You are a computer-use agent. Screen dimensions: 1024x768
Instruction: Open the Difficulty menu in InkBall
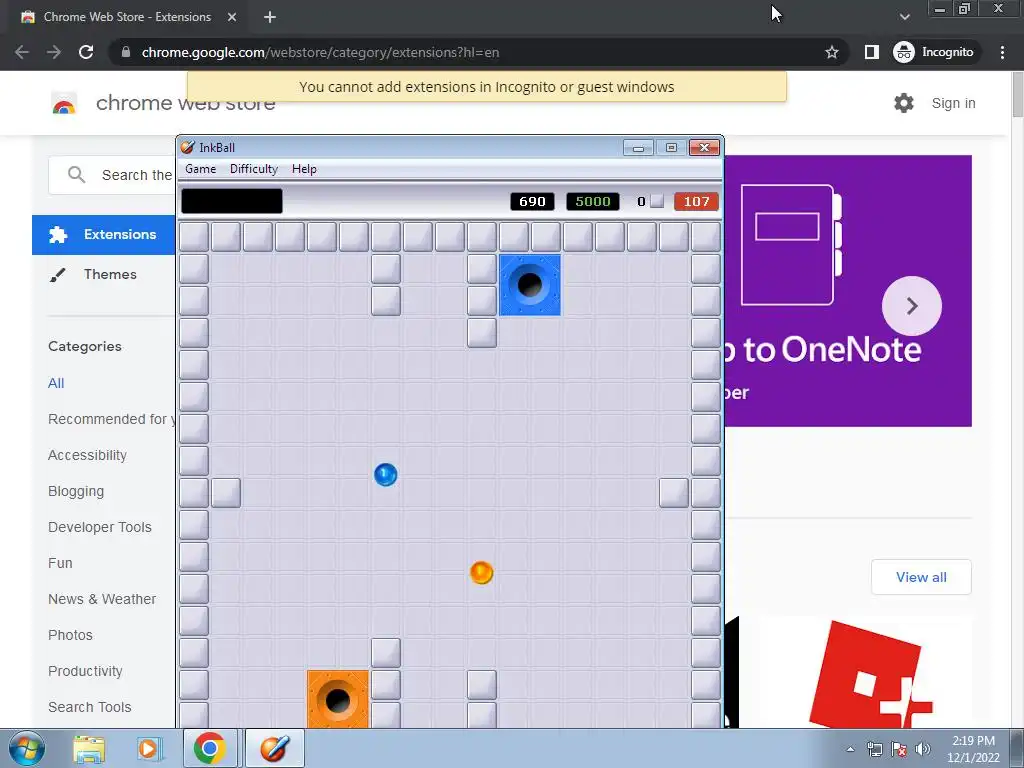pos(253,169)
